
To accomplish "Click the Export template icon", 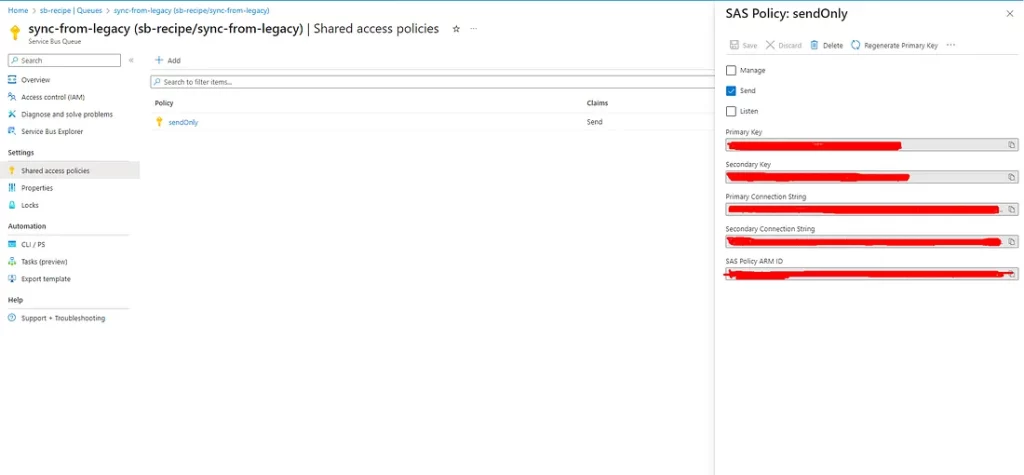I will pos(12,279).
